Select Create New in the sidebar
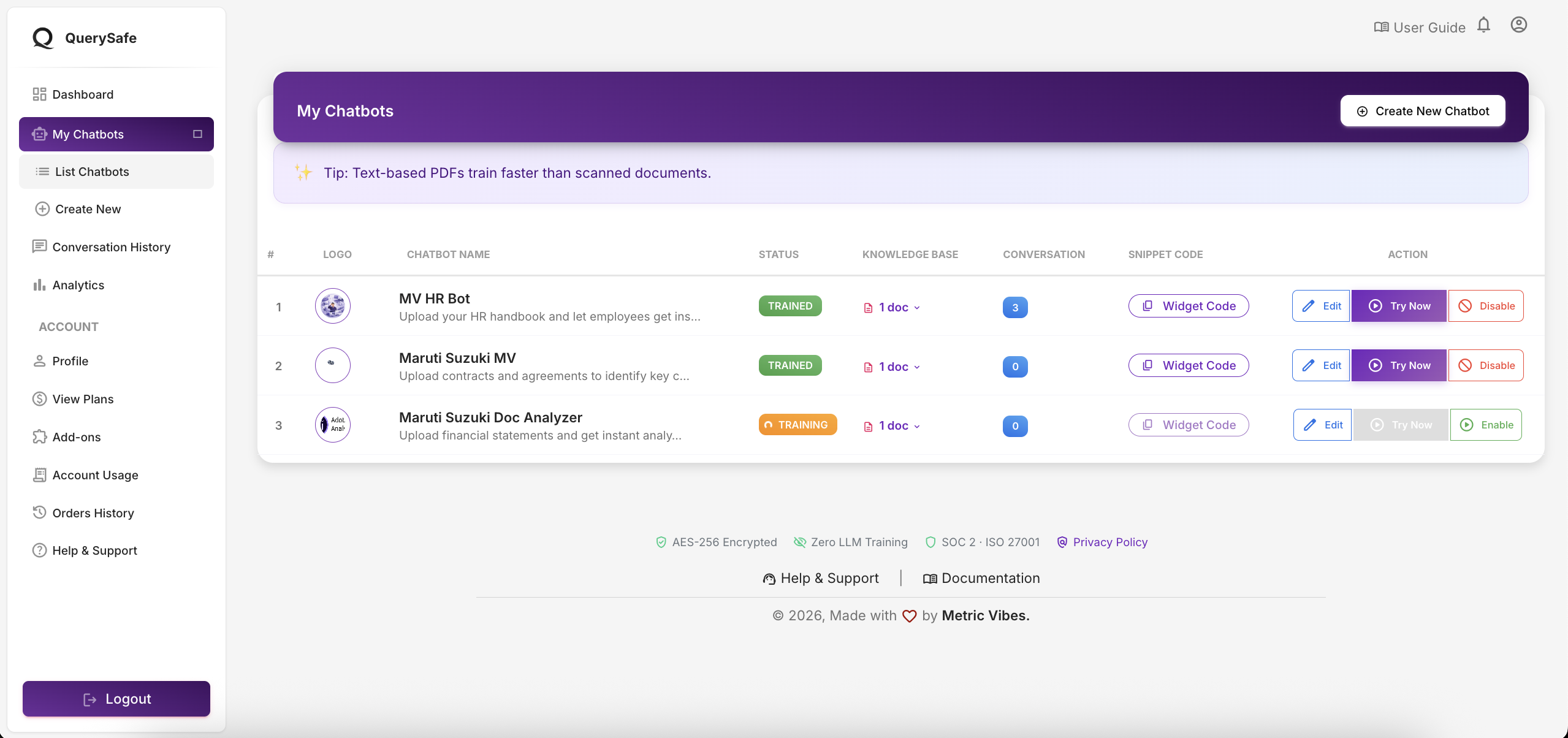This screenshot has width=1568, height=738. point(86,208)
